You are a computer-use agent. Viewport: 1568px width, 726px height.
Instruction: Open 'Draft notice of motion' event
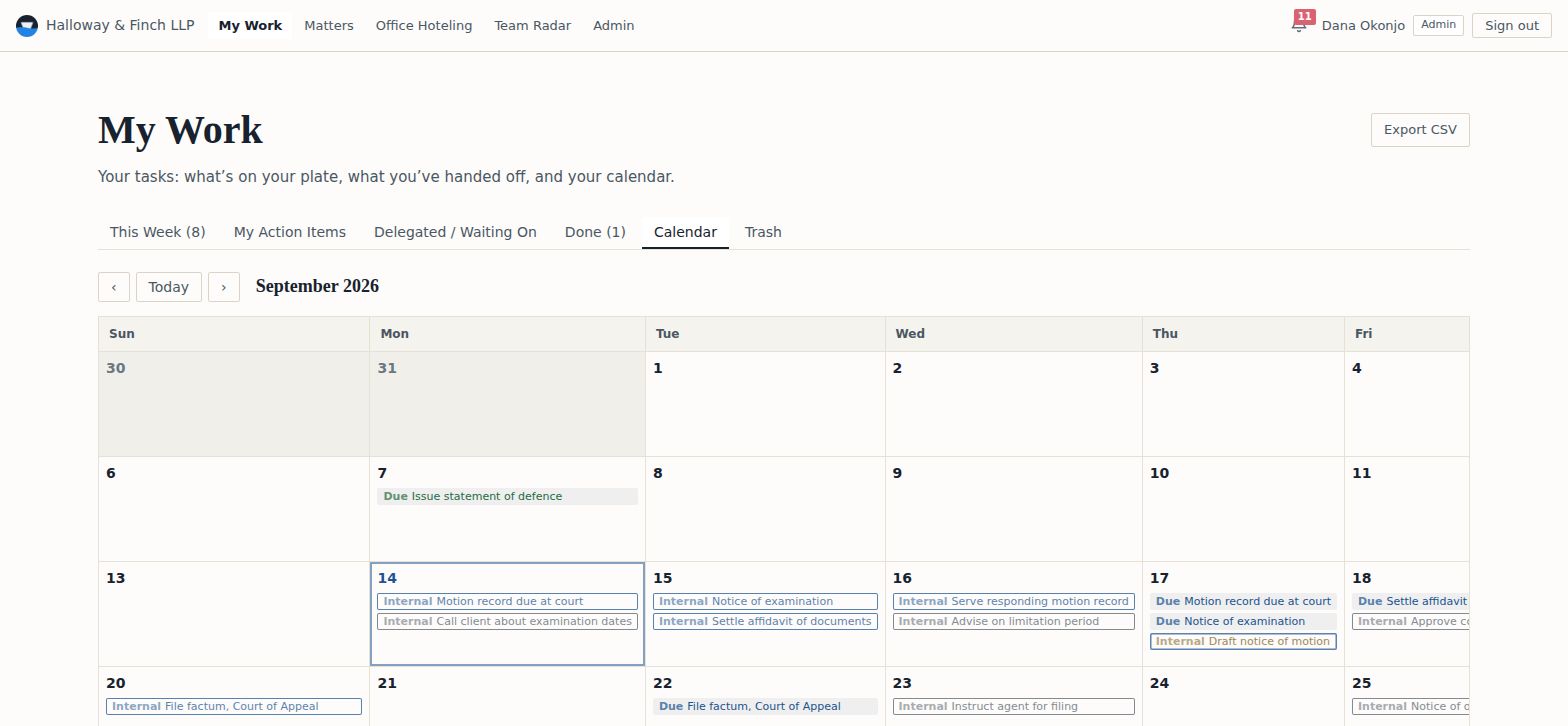pyautogui.click(x=1243, y=641)
